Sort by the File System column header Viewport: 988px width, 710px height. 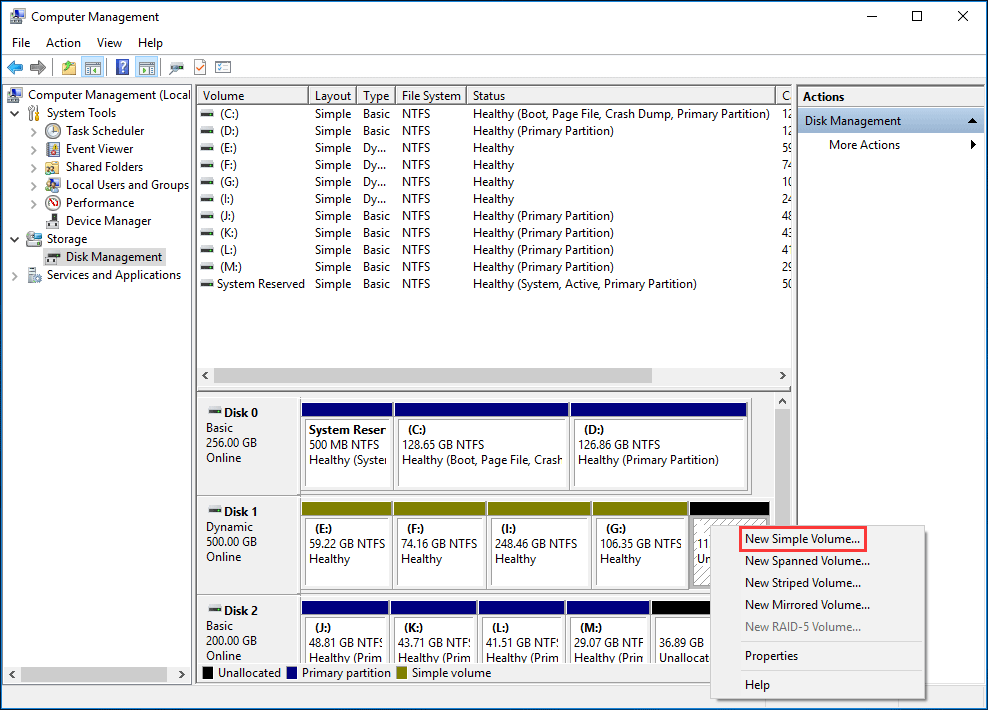point(431,96)
